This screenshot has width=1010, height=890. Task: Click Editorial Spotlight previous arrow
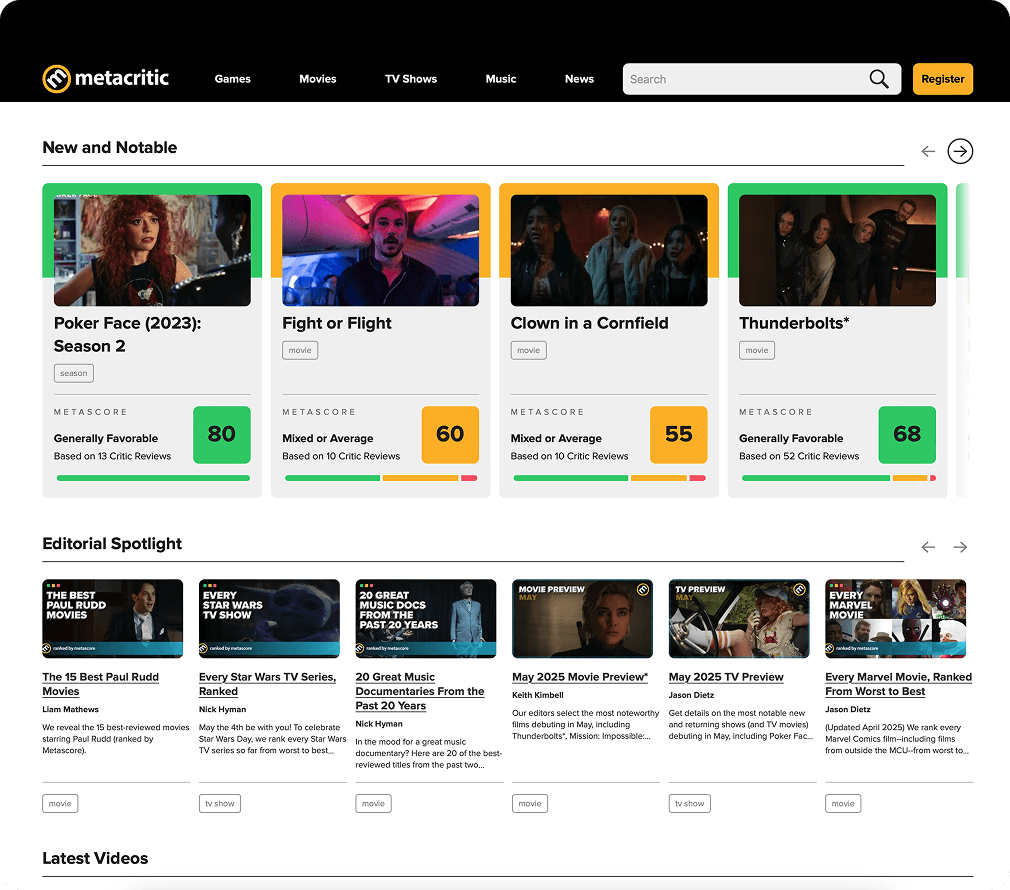click(x=928, y=547)
